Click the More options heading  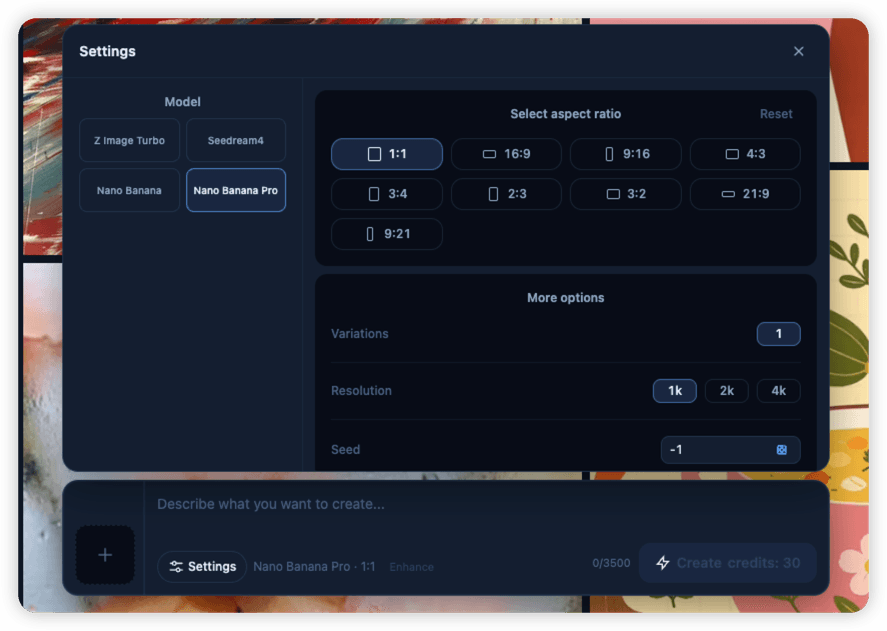point(566,298)
